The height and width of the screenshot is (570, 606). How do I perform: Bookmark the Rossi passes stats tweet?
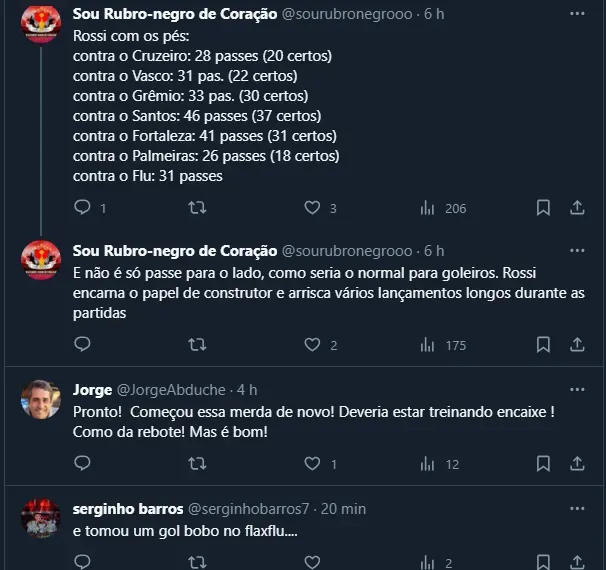click(543, 208)
